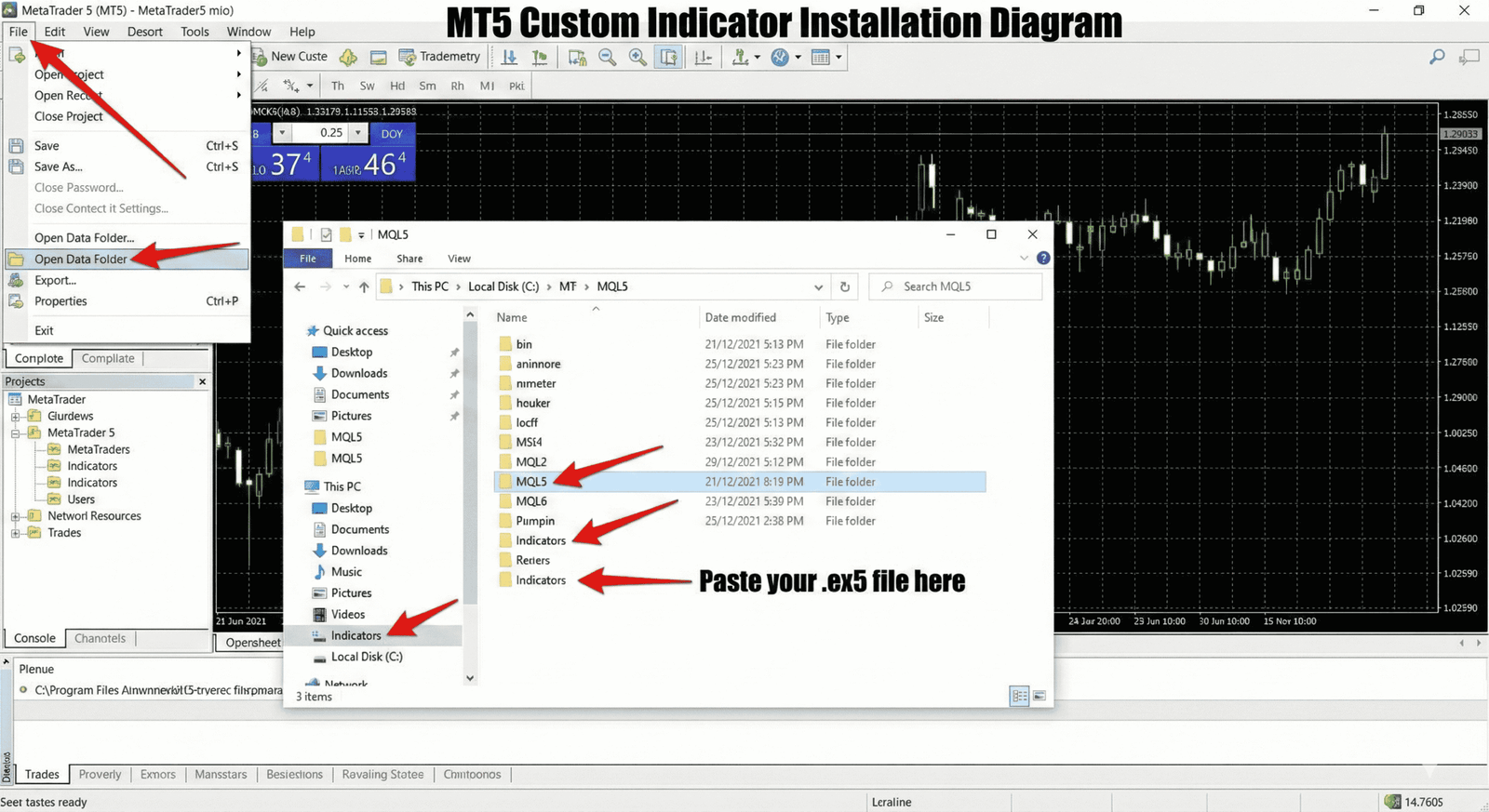Click the green diamond icon beside New Custe

tap(348, 58)
